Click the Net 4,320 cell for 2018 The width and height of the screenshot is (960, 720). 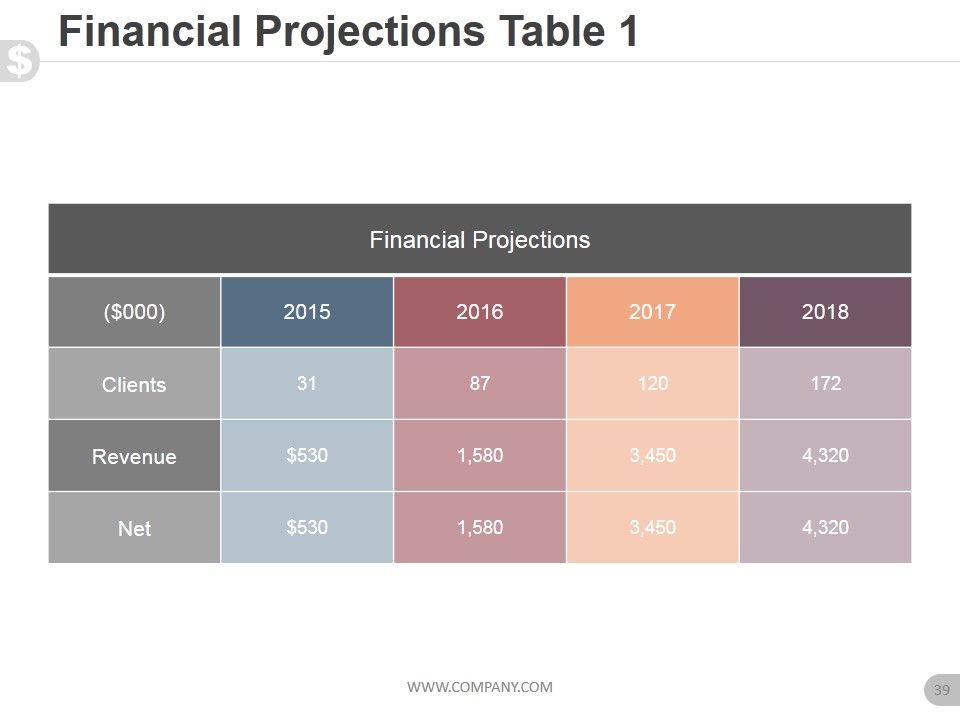825,528
